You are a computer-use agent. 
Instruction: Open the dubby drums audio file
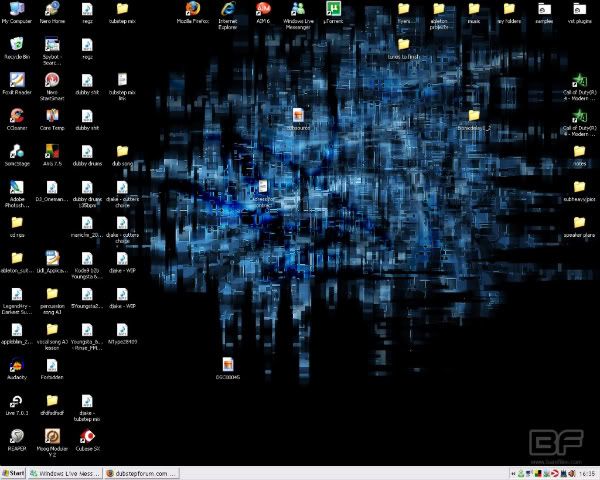tap(87, 155)
